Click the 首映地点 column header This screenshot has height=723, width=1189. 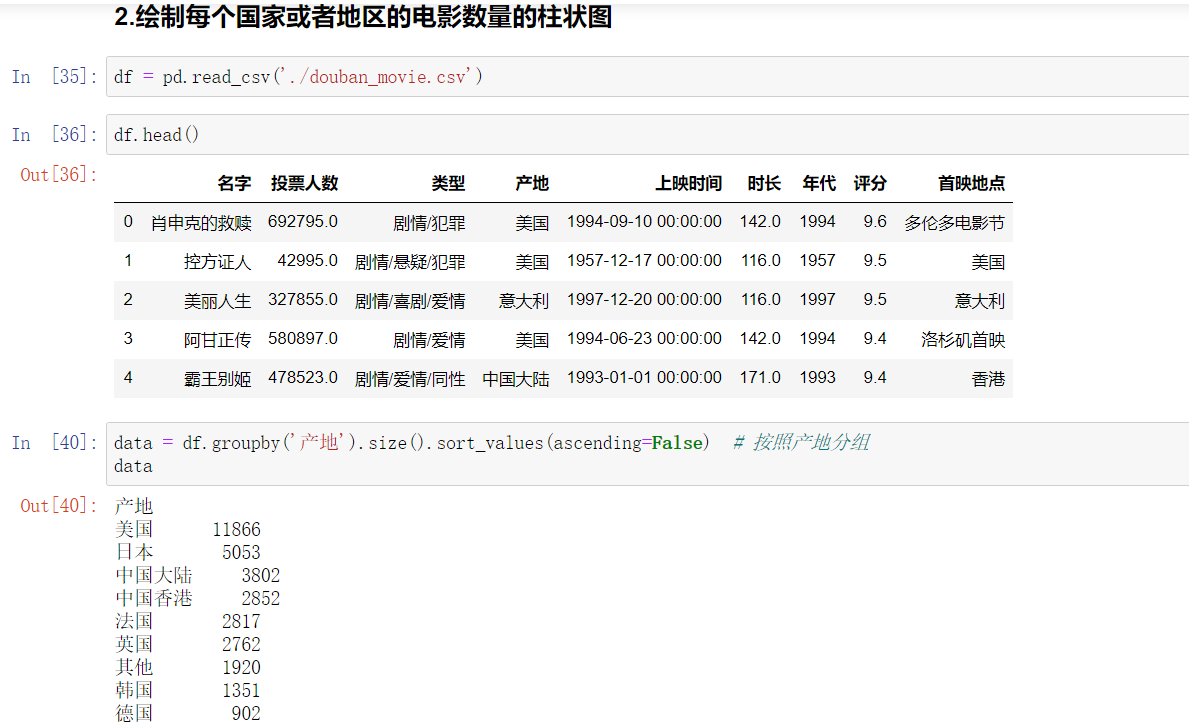coord(971,183)
